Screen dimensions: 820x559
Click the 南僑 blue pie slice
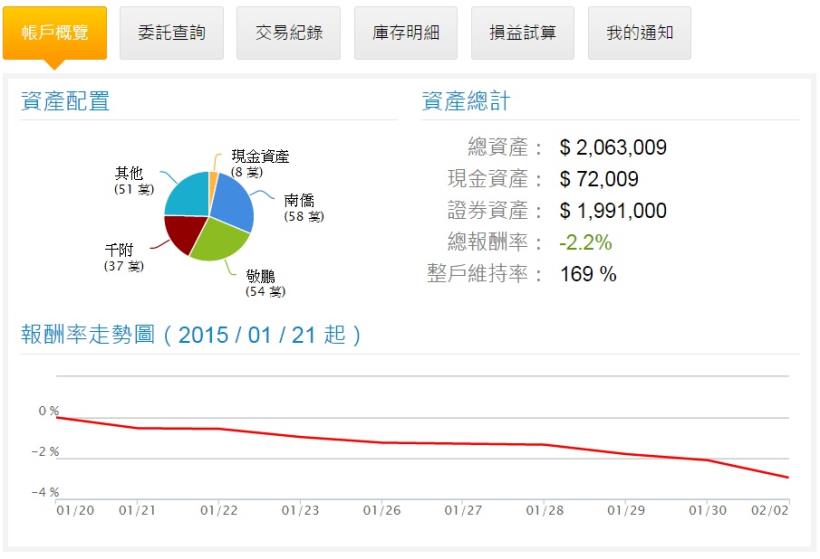(x=232, y=203)
